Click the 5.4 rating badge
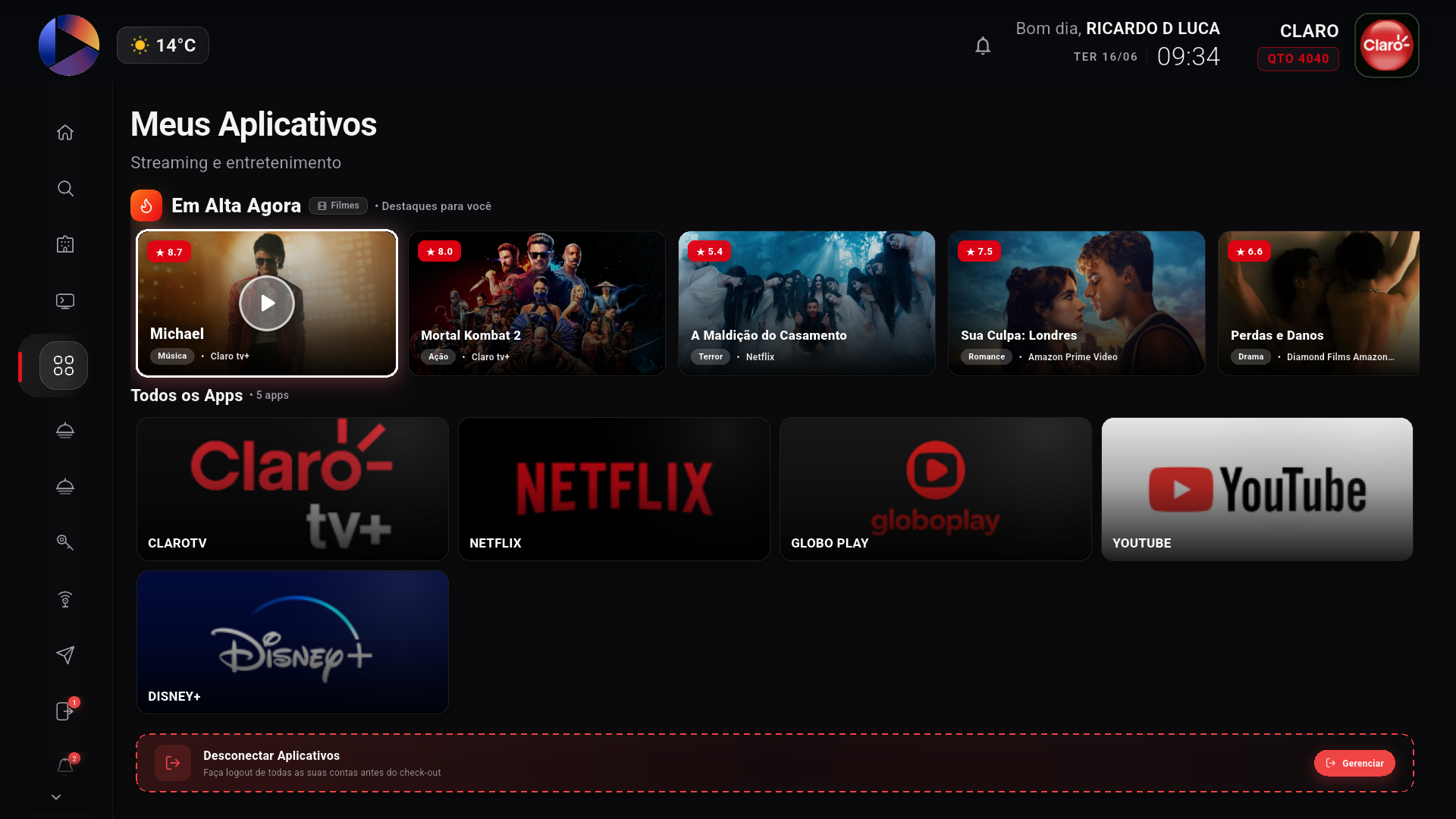This screenshot has height=819, width=1456. pos(709,252)
